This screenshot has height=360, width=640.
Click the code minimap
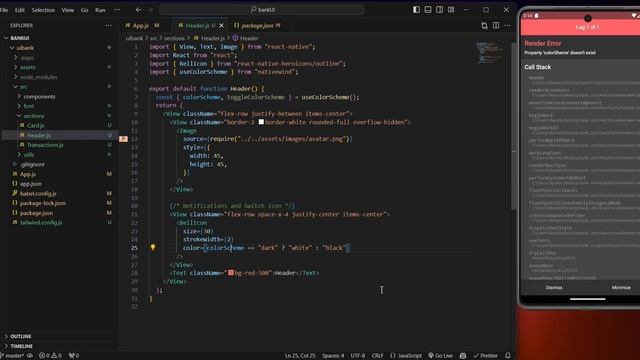[489, 52]
